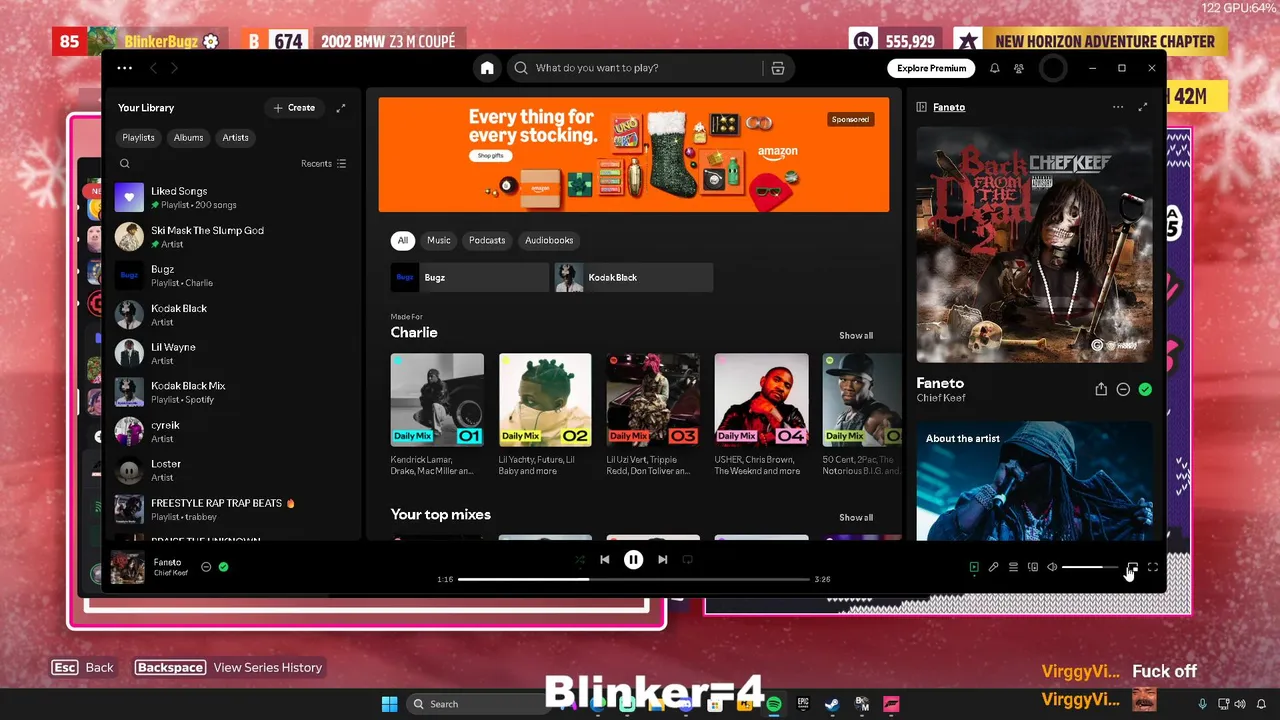Open the Daily Mix 03 card
Viewport: 1280px width, 720px height.
click(x=653, y=416)
